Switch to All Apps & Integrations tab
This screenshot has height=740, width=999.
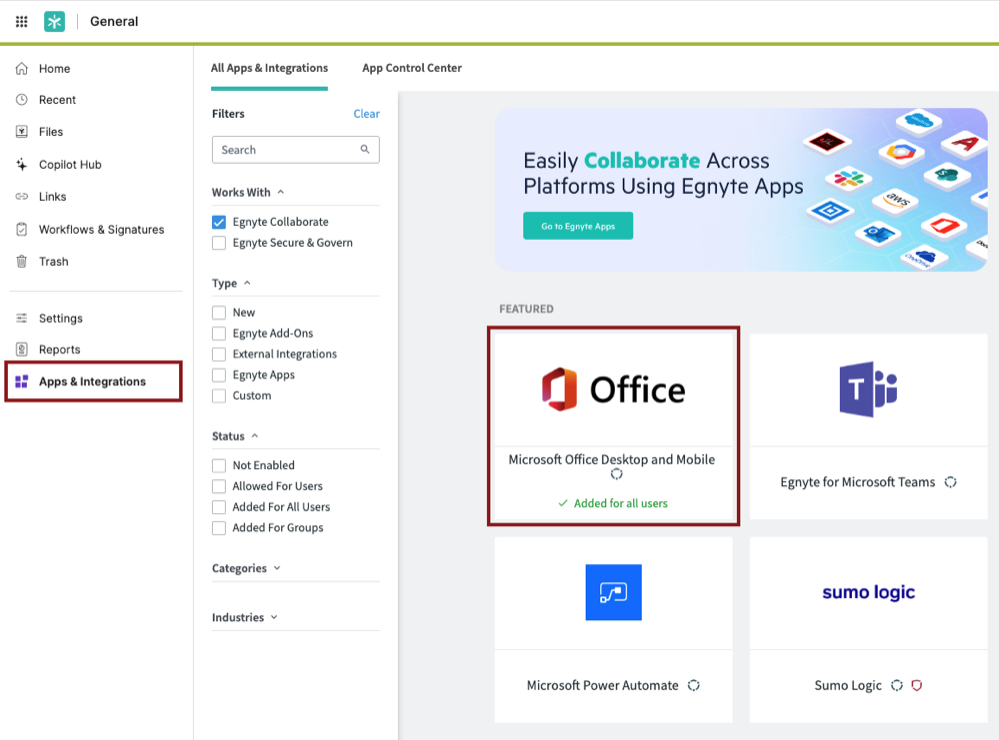pos(270,68)
